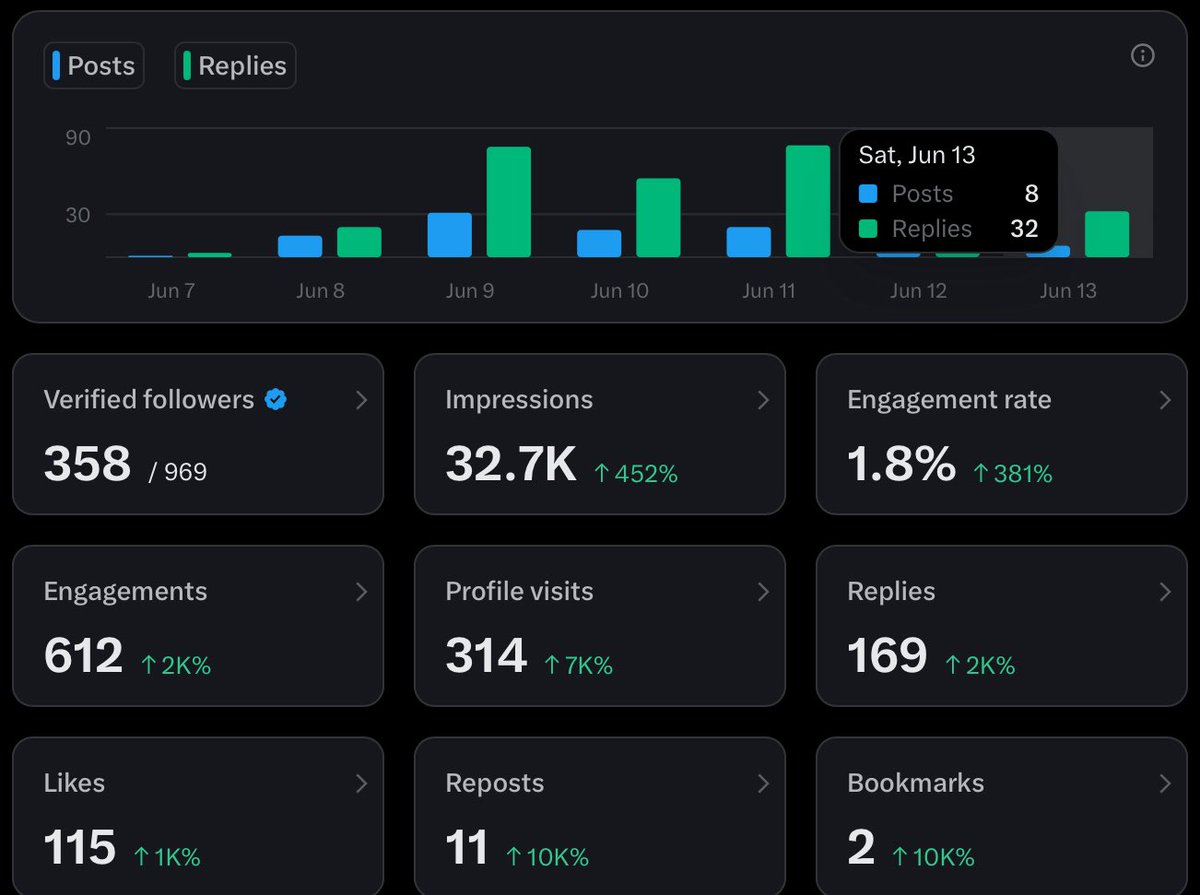
Task: Click the 11 reposts value
Action: [x=467, y=848]
